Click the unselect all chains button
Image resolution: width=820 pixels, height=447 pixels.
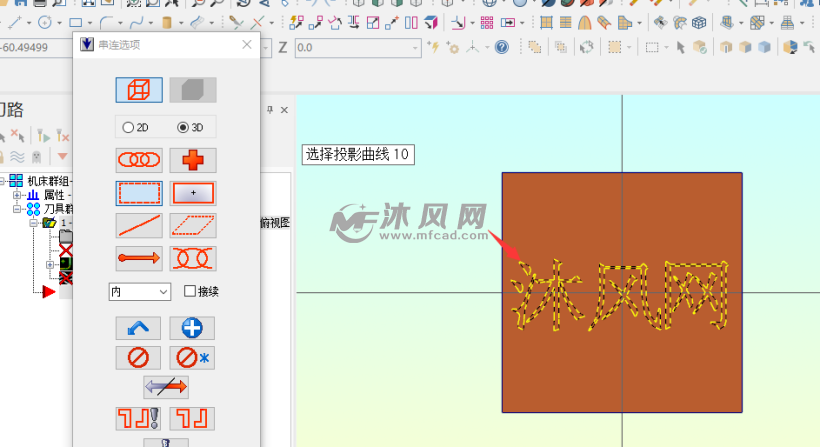[x=192, y=358]
